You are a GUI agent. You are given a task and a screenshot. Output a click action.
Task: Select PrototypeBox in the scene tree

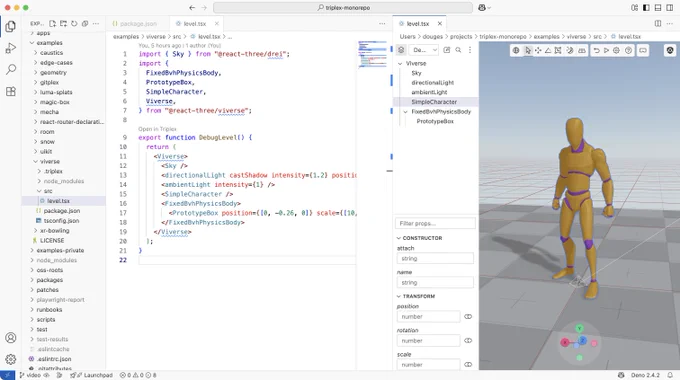click(x=435, y=121)
